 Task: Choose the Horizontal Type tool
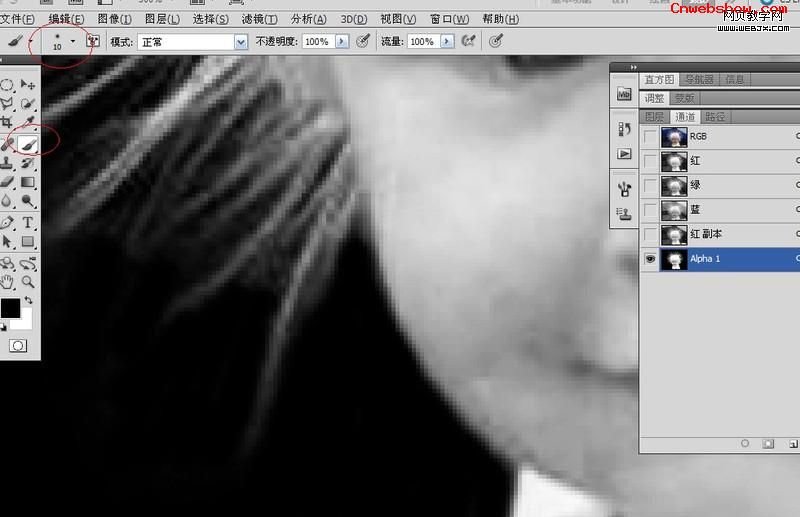pos(28,222)
